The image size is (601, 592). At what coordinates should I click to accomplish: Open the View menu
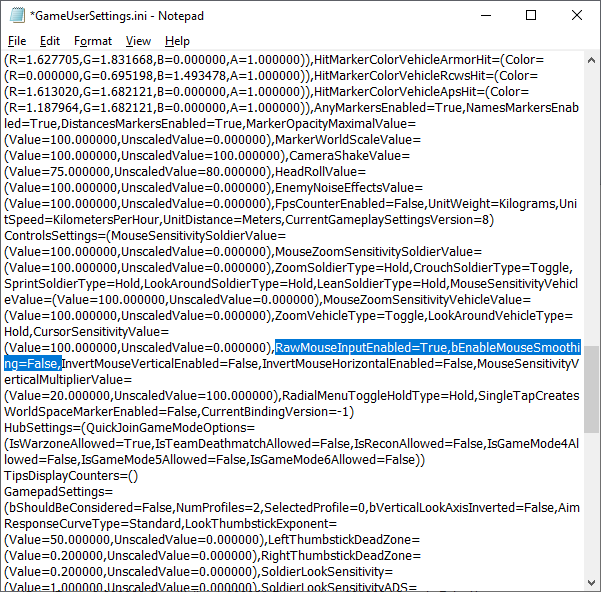click(139, 41)
